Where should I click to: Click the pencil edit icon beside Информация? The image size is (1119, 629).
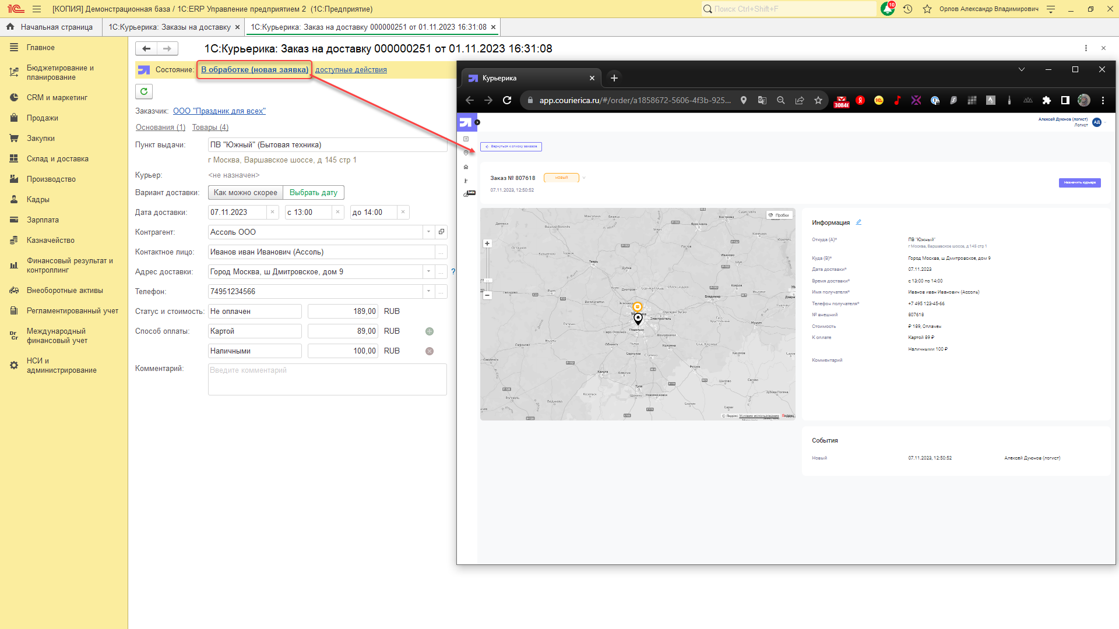858,222
